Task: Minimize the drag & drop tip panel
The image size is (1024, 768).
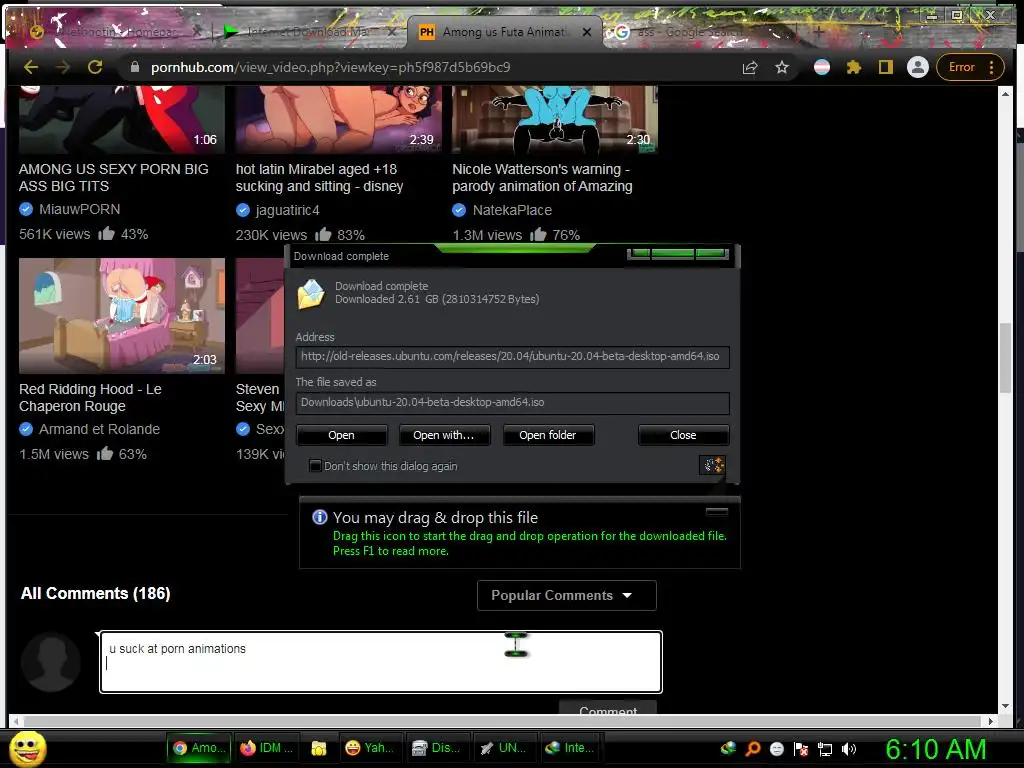Action: click(x=716, y=512)
